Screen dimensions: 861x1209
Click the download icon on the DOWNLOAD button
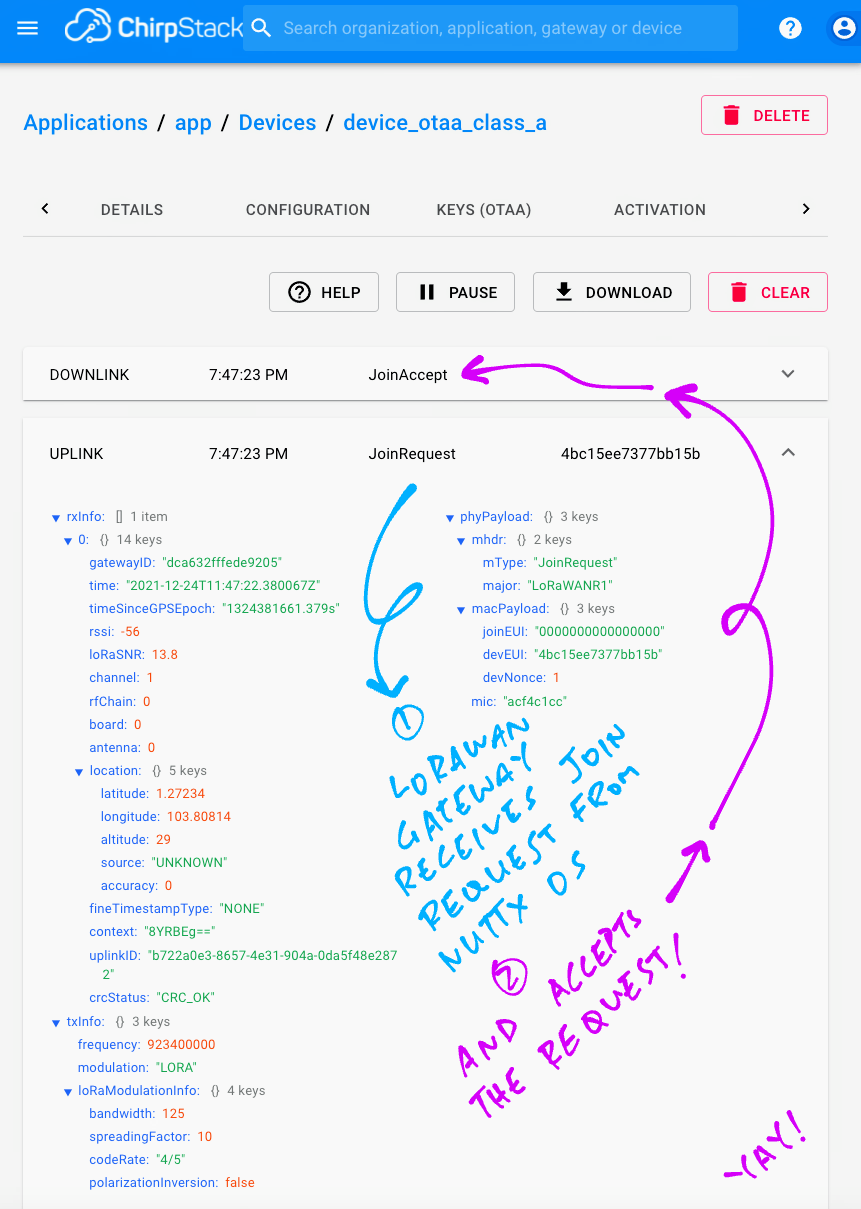pos(562,292)
